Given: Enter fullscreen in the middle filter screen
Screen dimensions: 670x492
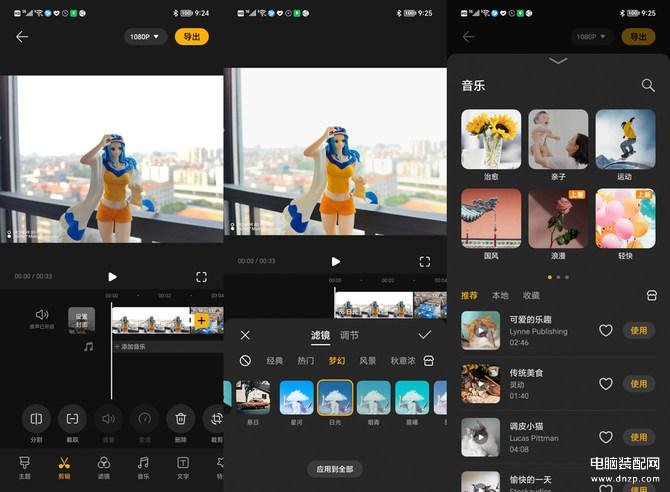Looking at the screenshot, I should tap(425, 262).
